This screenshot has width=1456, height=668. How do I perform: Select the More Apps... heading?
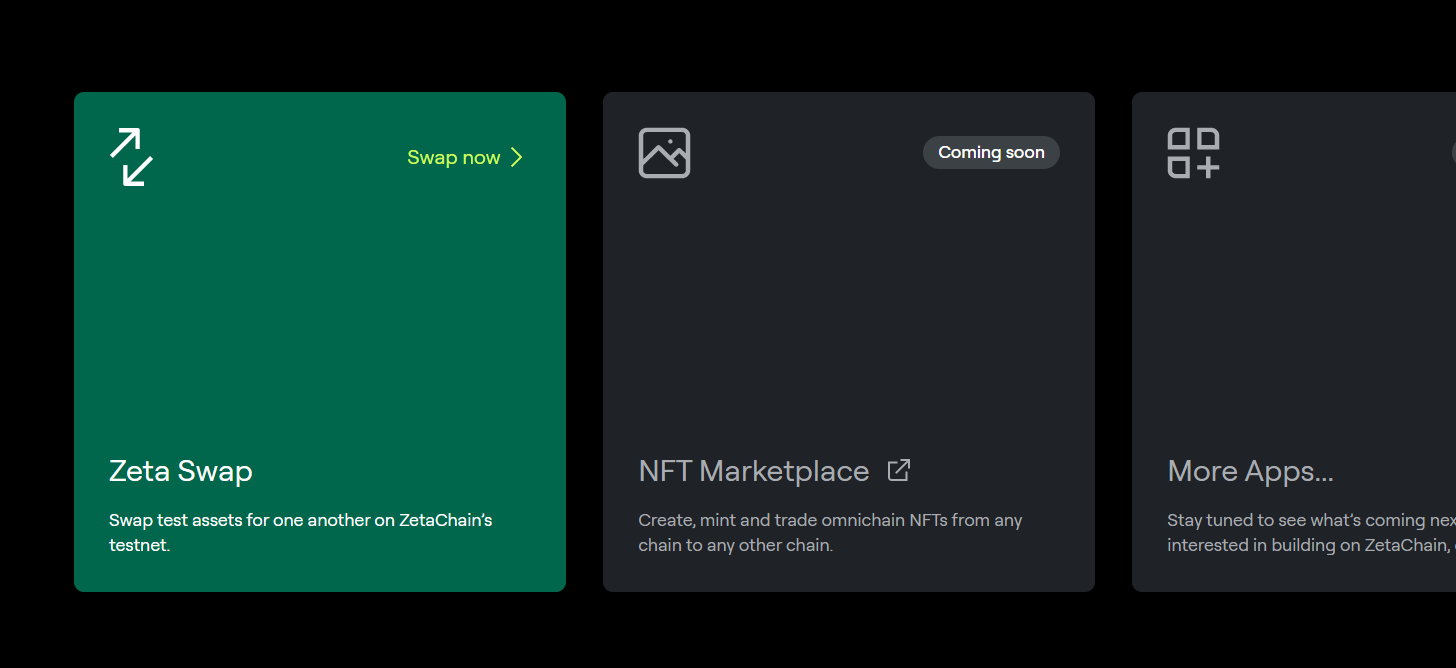[1250, 471]
